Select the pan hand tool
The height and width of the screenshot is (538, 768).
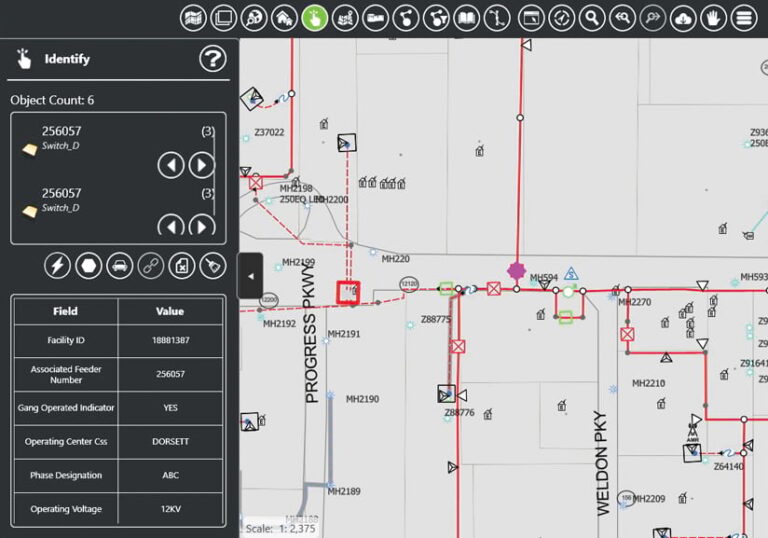(x=713, y=18)
